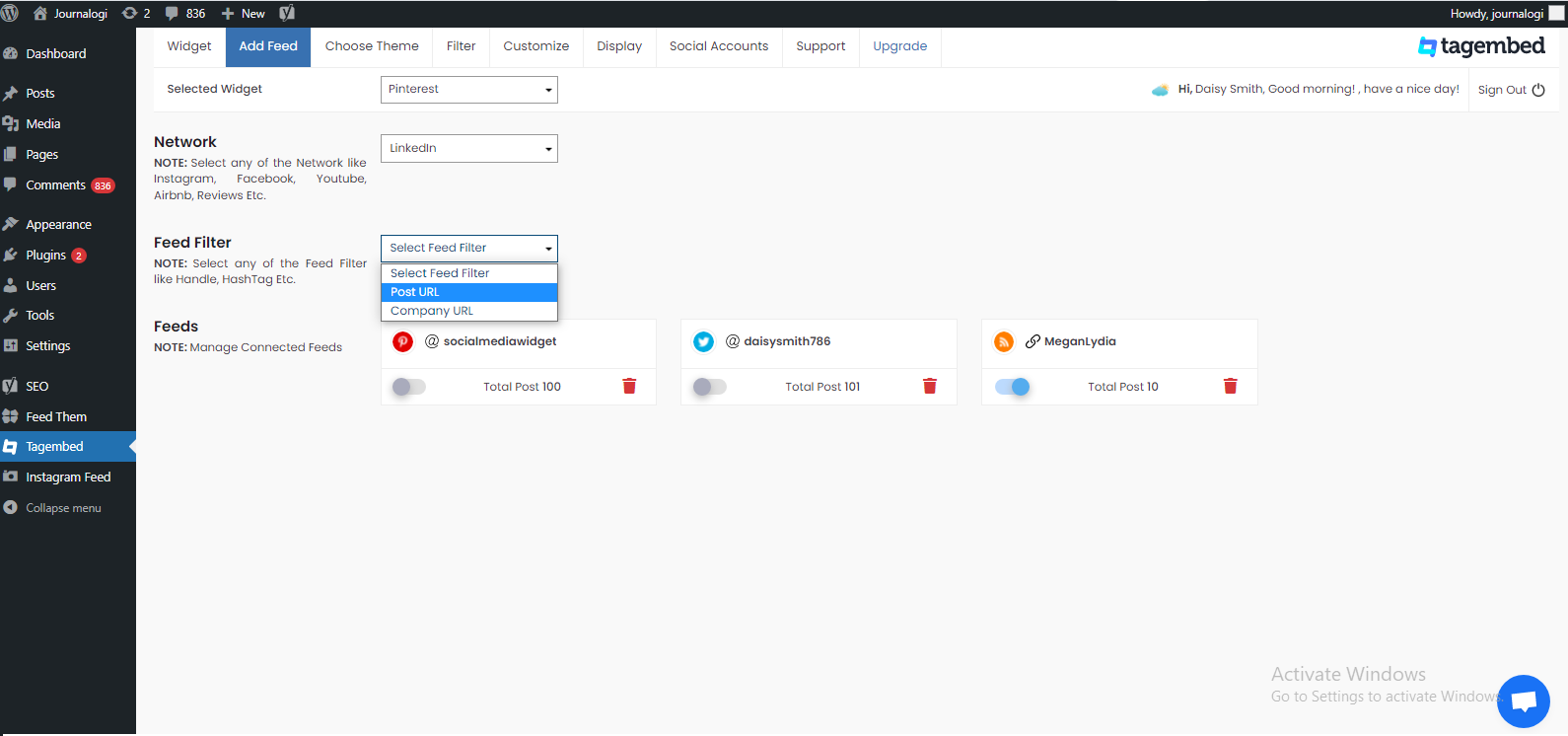Switch to the Choose Theme tab

(372, 46)
